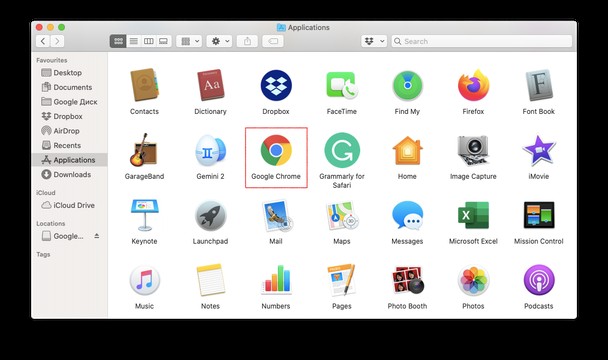
Task: Open the group-by arrangement dropdown
Action: point(189,41)
